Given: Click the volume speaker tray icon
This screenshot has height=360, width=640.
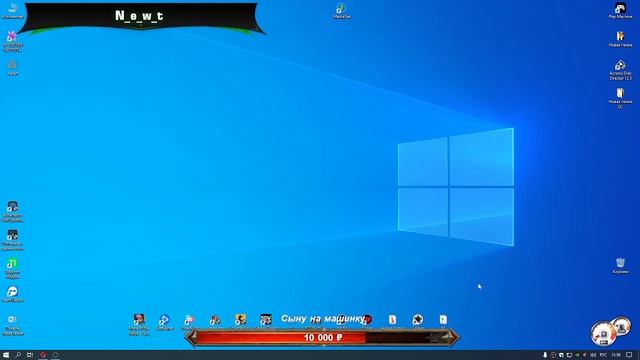Looking at the screenshot, I should tap(593, 355).
